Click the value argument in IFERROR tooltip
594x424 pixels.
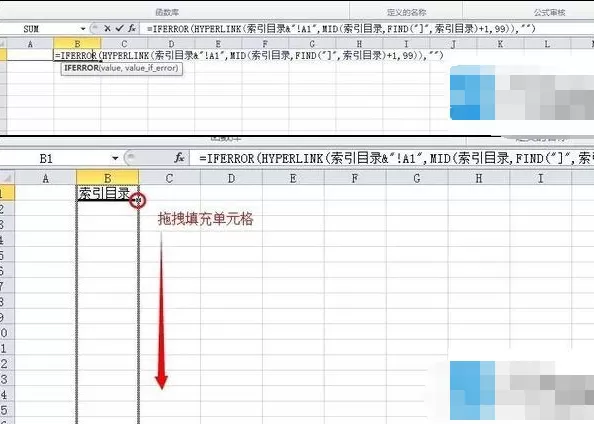point(111,68)
